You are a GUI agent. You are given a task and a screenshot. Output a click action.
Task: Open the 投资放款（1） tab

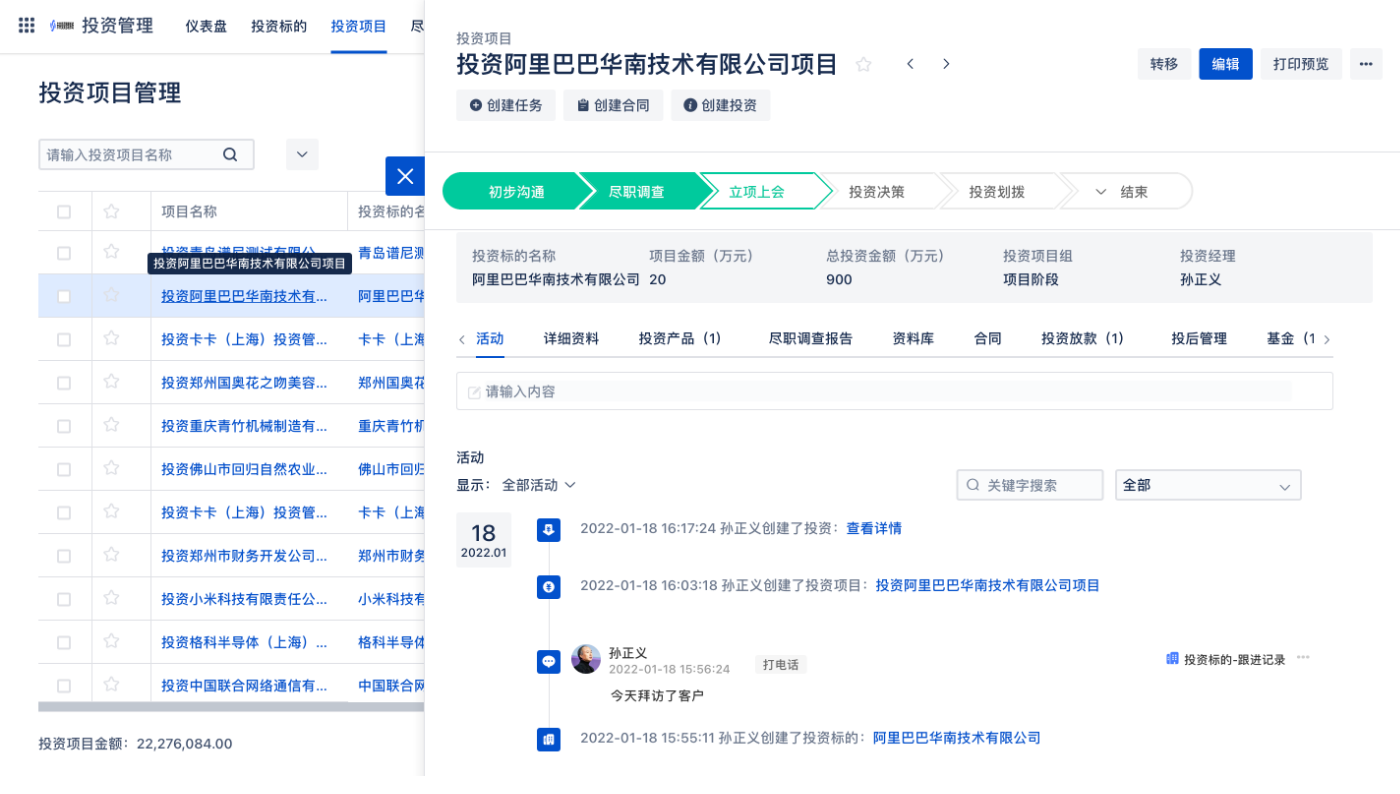(1083, 339)
